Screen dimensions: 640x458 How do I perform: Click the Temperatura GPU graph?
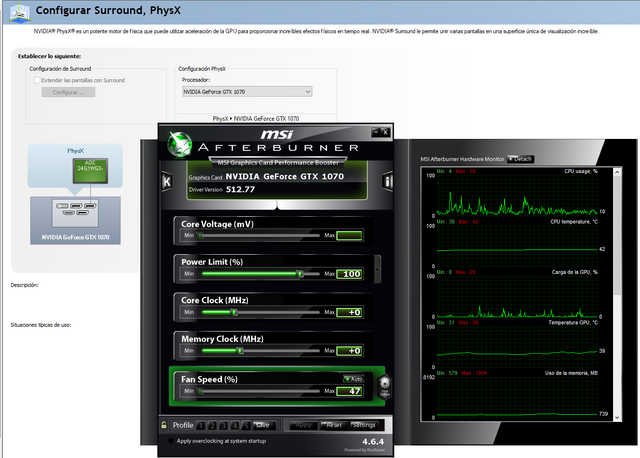tap(517, 345)
